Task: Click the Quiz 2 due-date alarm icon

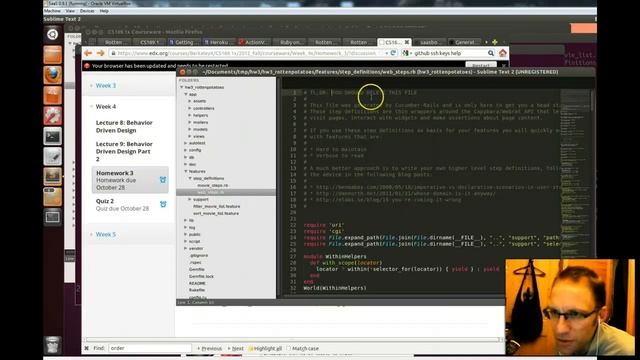Action: [x=163, y=204]
